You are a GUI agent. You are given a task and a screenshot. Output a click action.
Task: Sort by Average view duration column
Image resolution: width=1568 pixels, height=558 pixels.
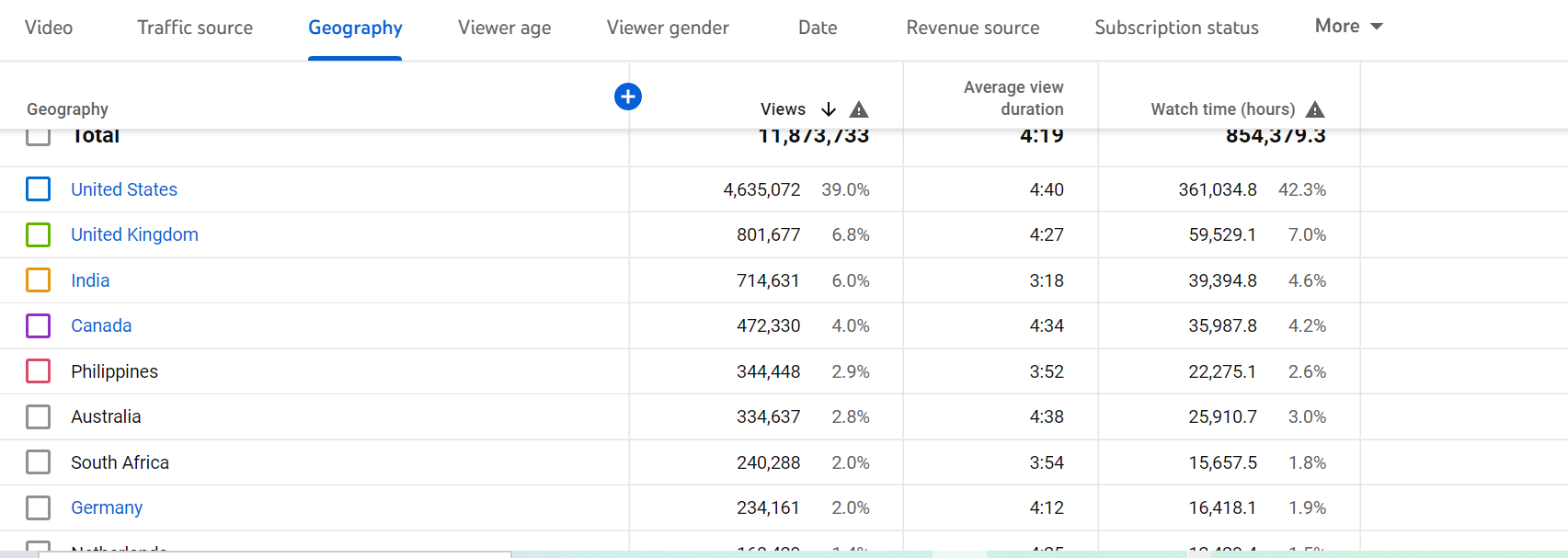[x=1013, y=98]
